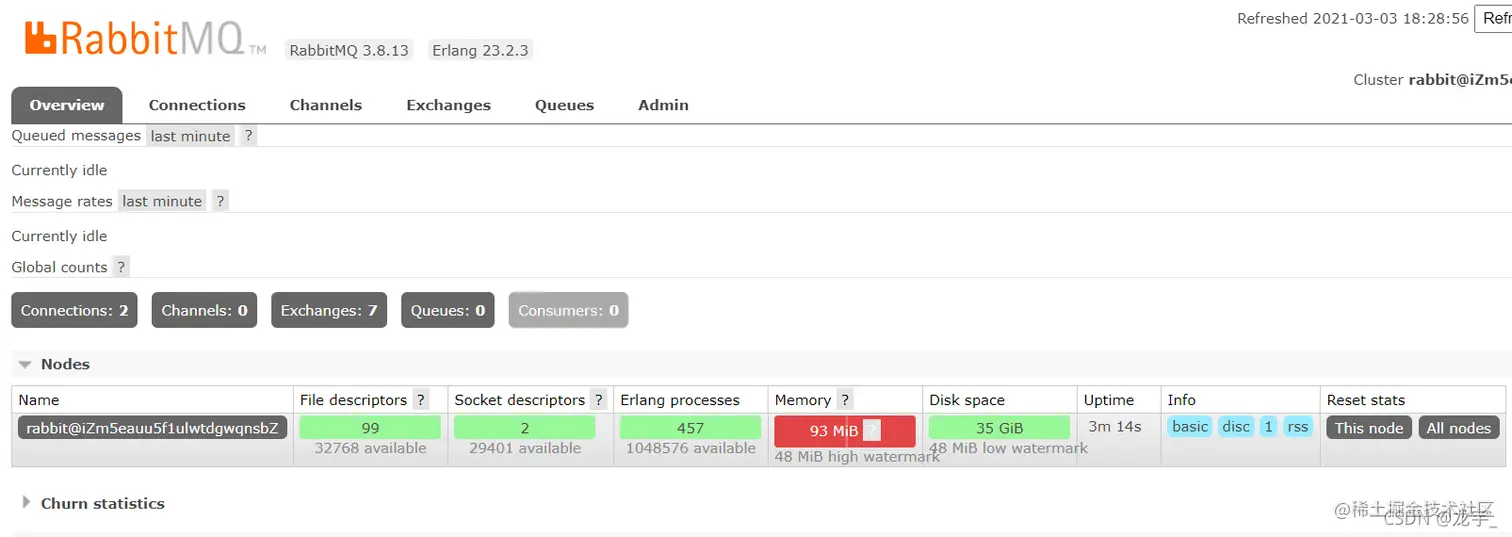Image resolution: width=1512 pixels, height=537 pixels.
Task: Click the Channels: 0 count button
Action: pos(204,310)
